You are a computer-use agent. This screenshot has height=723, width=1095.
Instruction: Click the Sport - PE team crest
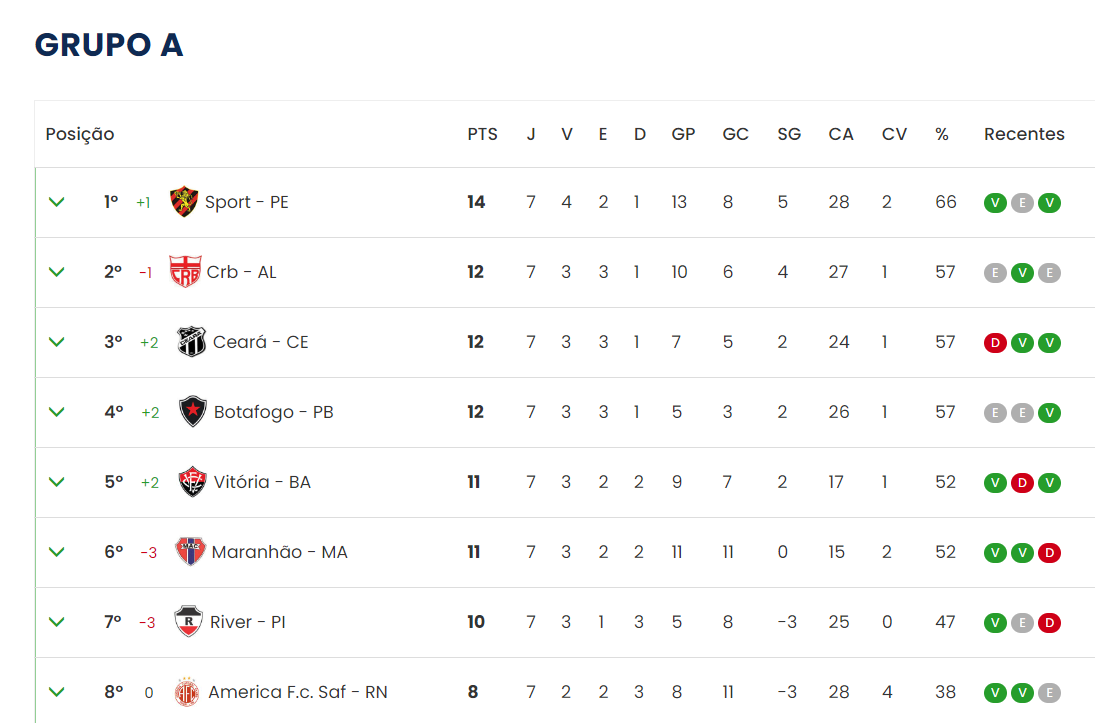pyautogui.click(x=184, y=202)
